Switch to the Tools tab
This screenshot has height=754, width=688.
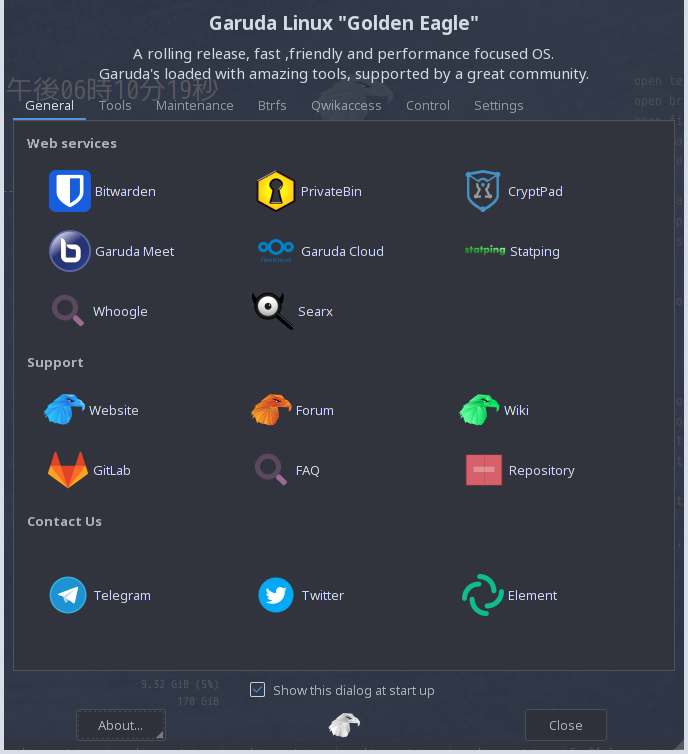coord(115,105)
